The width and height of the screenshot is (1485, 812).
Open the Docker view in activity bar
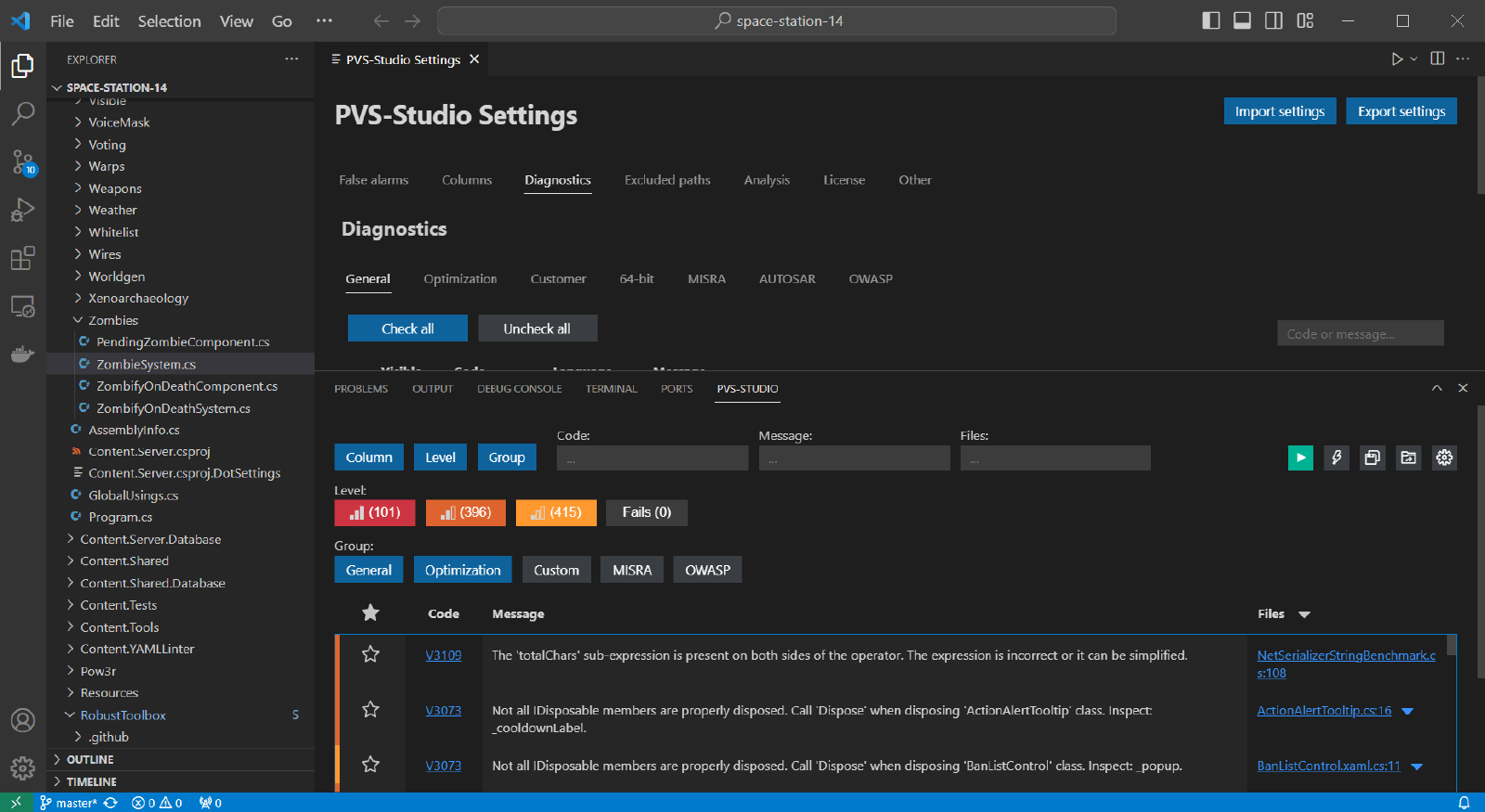coord(23,354)
